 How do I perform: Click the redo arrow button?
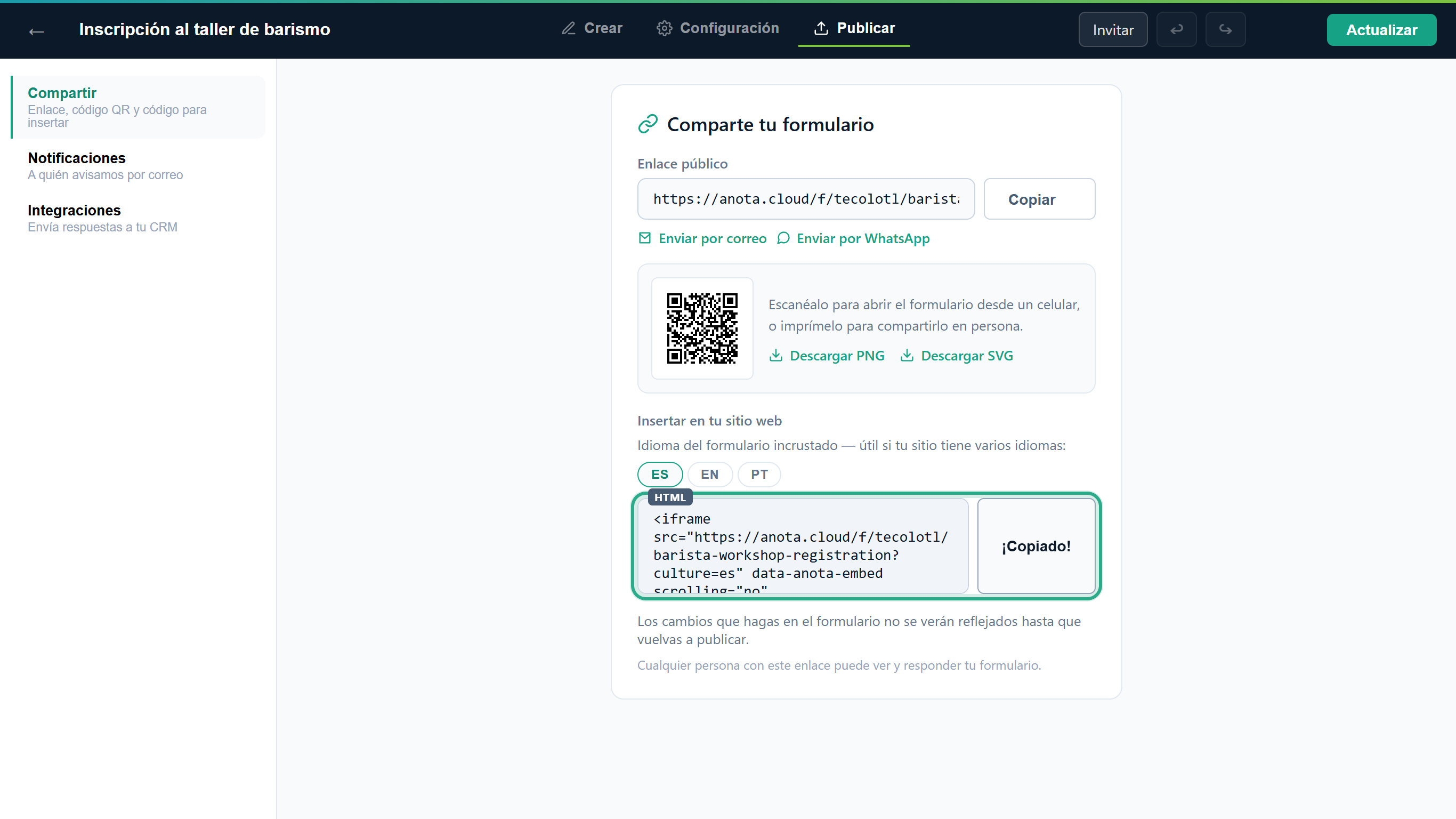click(x=1225, y=29)
